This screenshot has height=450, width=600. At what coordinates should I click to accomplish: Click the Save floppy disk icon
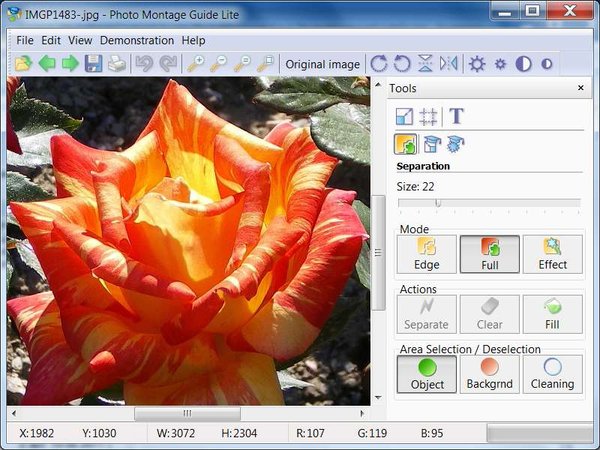93,64
